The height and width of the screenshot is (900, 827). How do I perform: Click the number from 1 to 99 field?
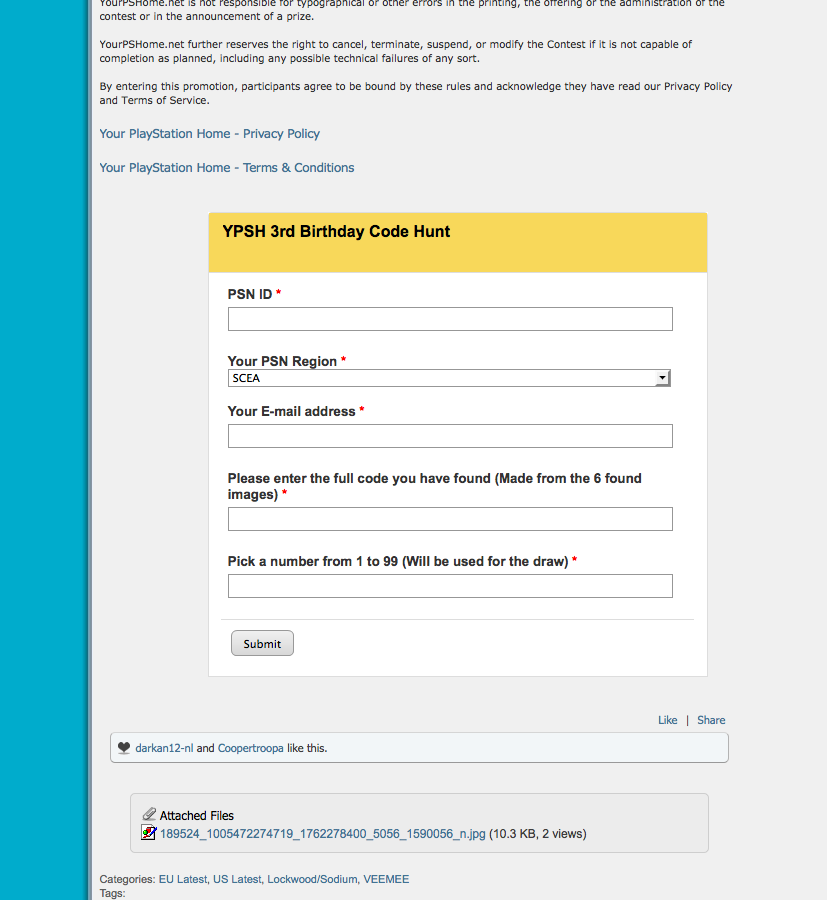tap(450, 586)
